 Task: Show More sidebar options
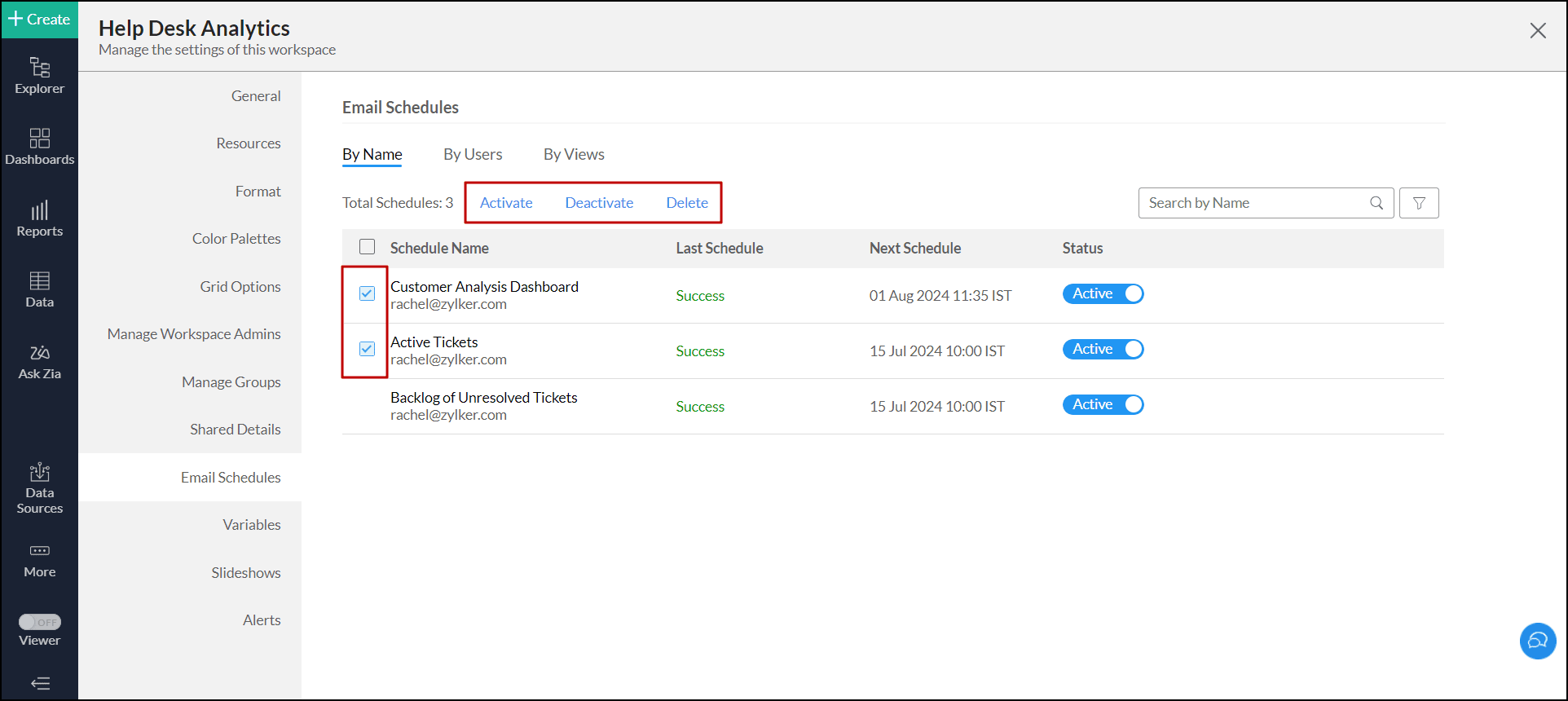39,560
